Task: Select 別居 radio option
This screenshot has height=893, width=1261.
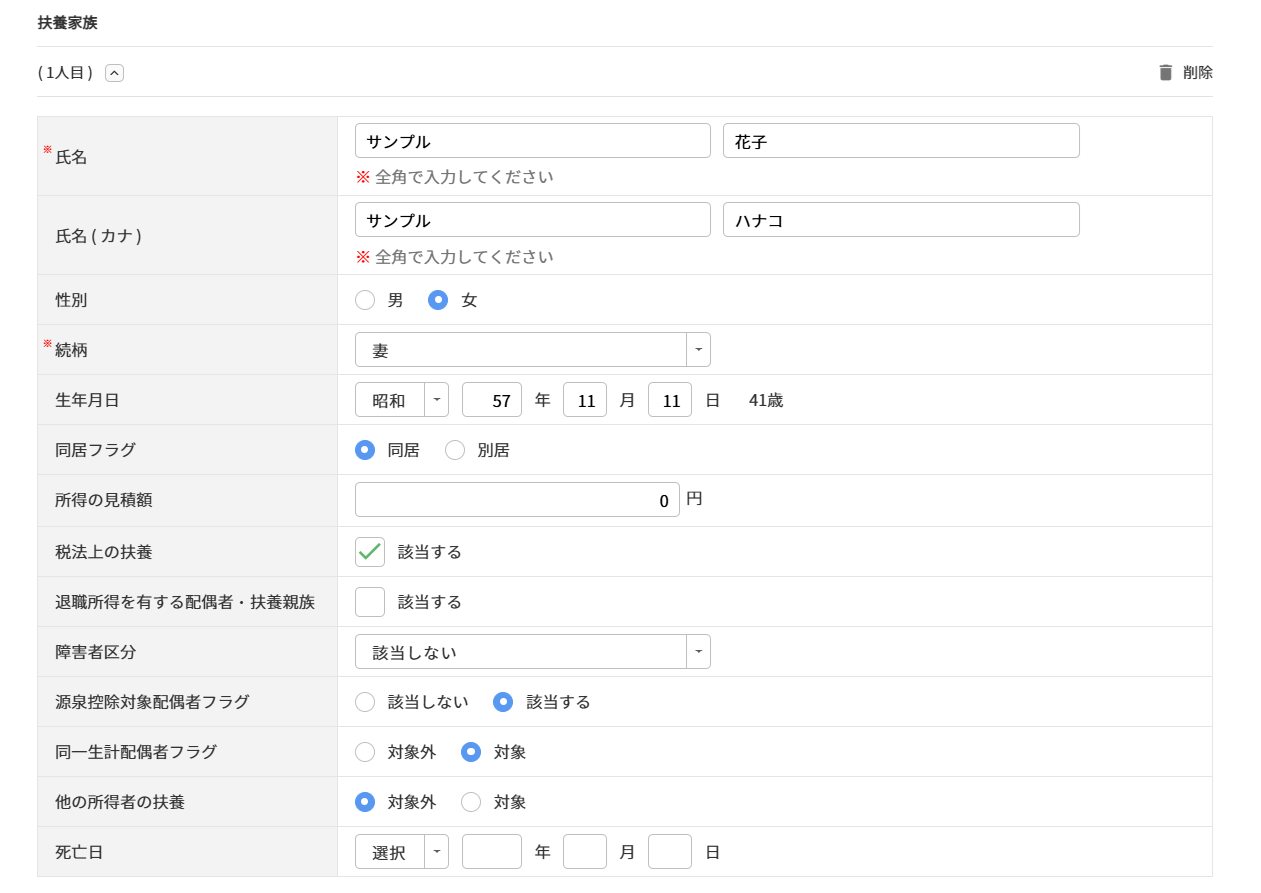Action: click(x=455, y=450)
